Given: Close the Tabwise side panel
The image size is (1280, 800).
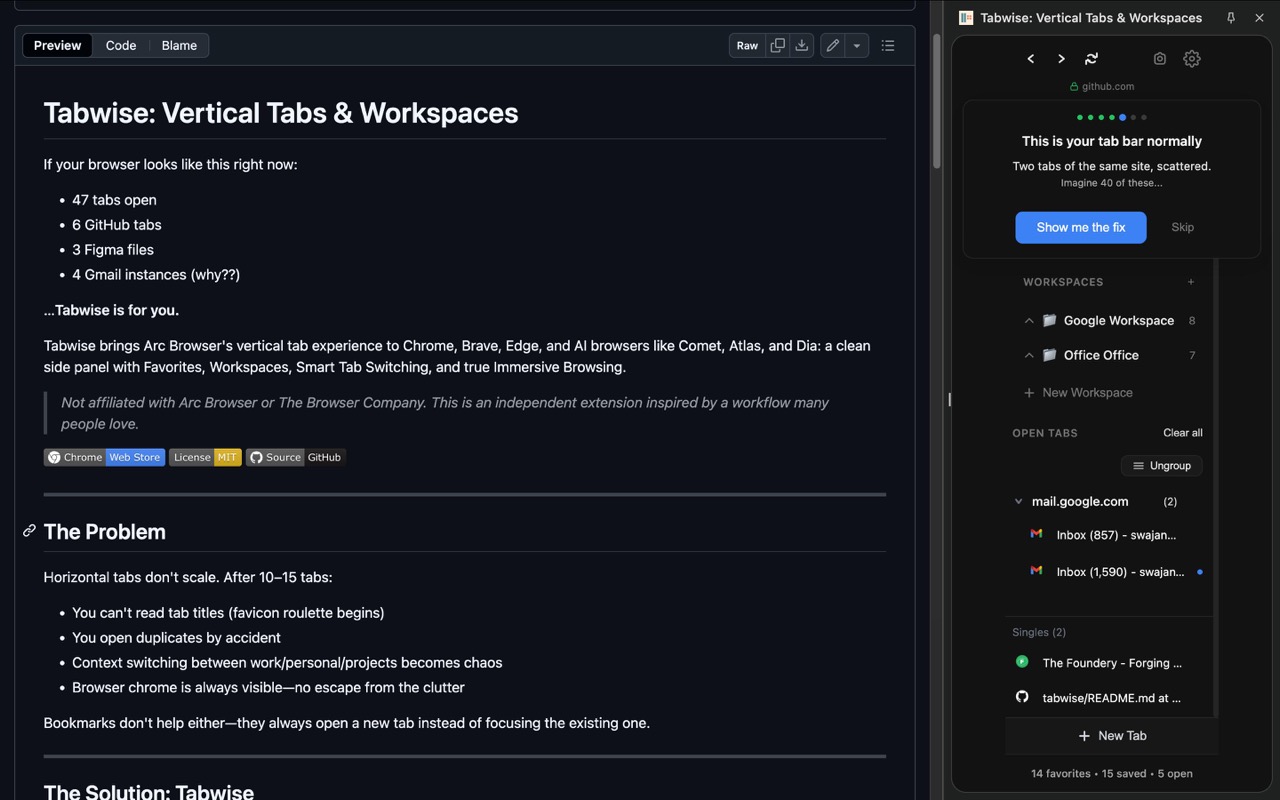Looking at the screenshot, I should (1259, 18).
